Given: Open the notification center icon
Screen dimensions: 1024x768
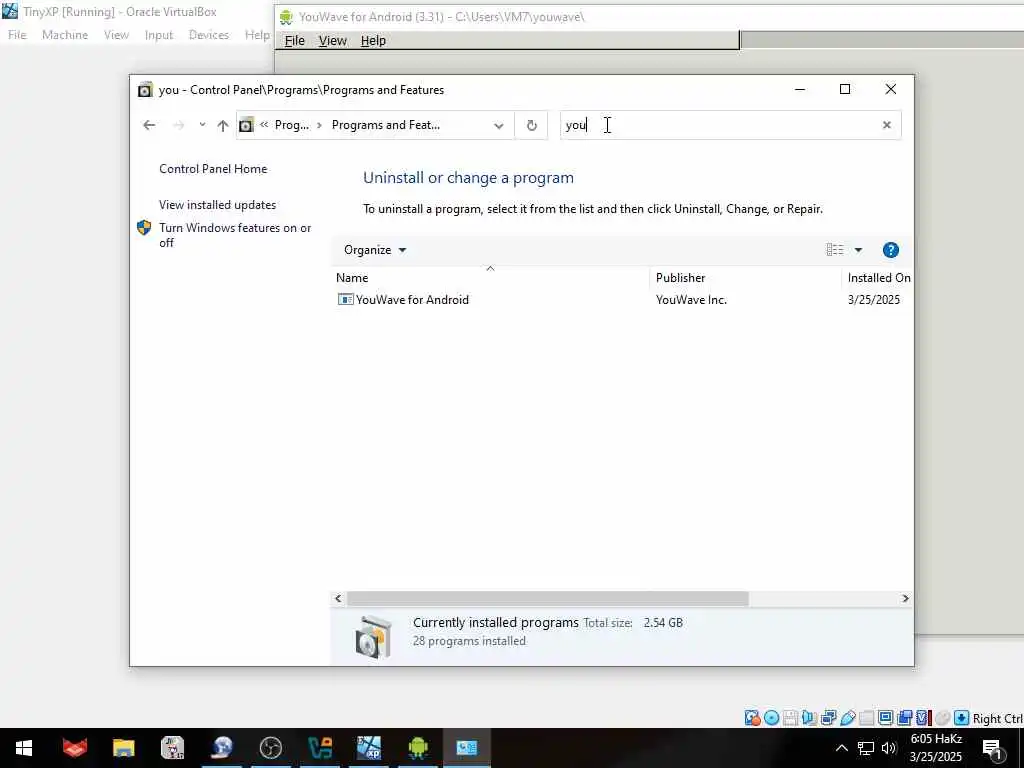Looking at the screenshot, I should pos(992,749).
